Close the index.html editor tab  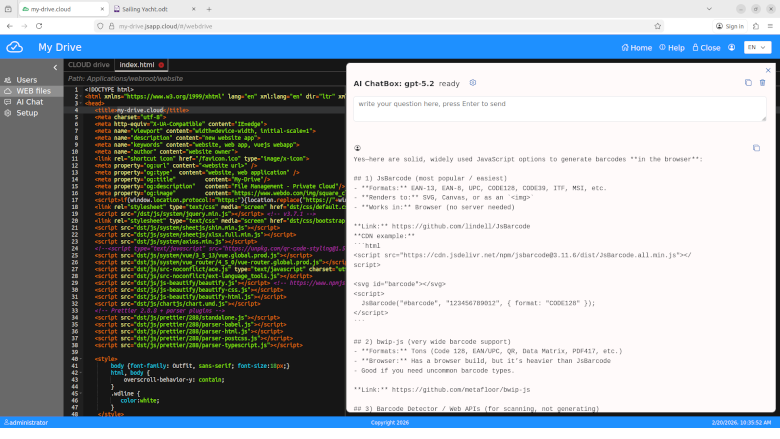[161, 65]
